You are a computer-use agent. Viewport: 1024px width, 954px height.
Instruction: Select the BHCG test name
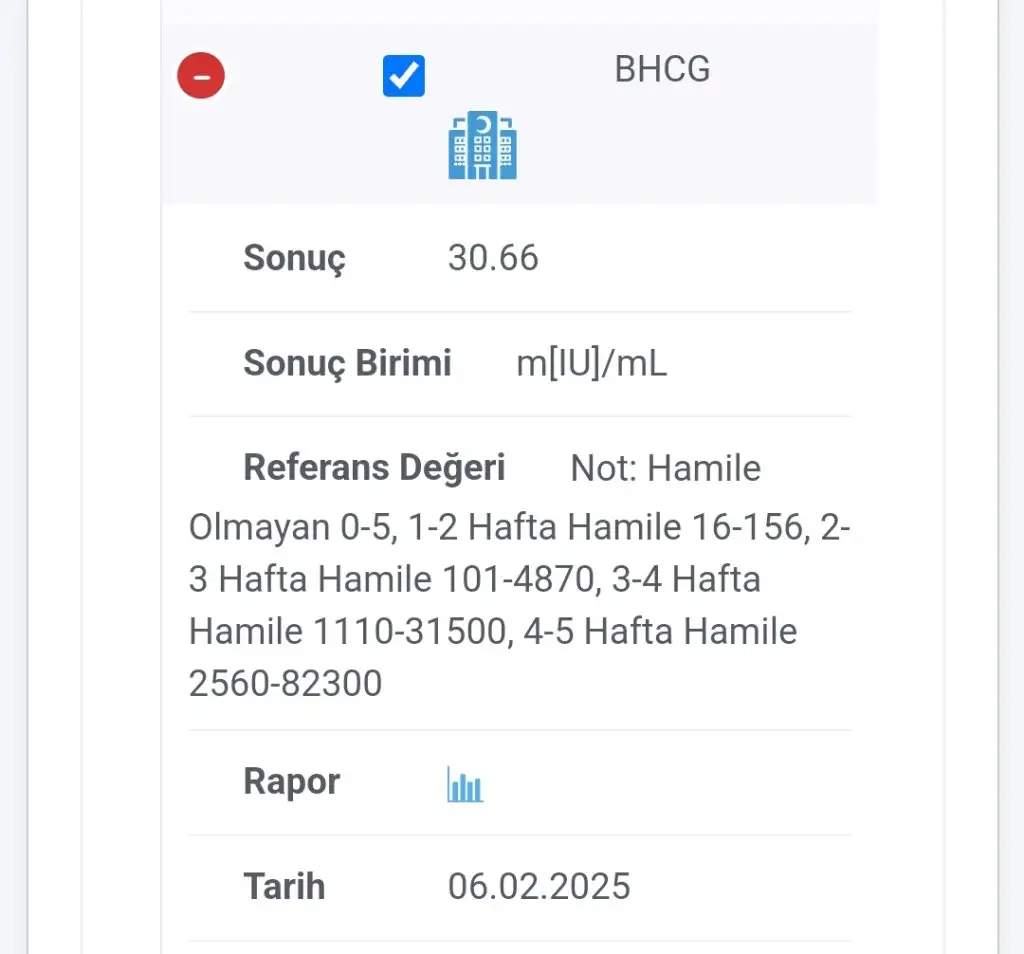[662, 69]
